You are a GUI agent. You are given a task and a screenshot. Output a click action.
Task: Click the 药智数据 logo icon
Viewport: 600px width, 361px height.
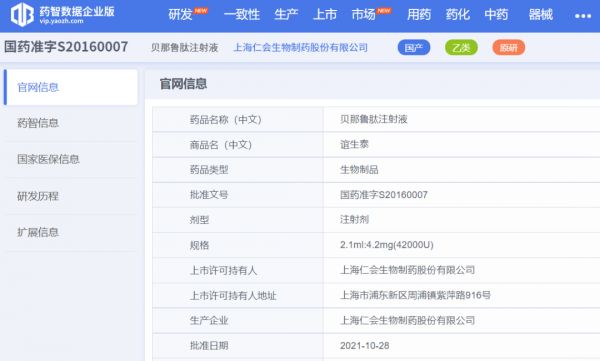[22, 15]
